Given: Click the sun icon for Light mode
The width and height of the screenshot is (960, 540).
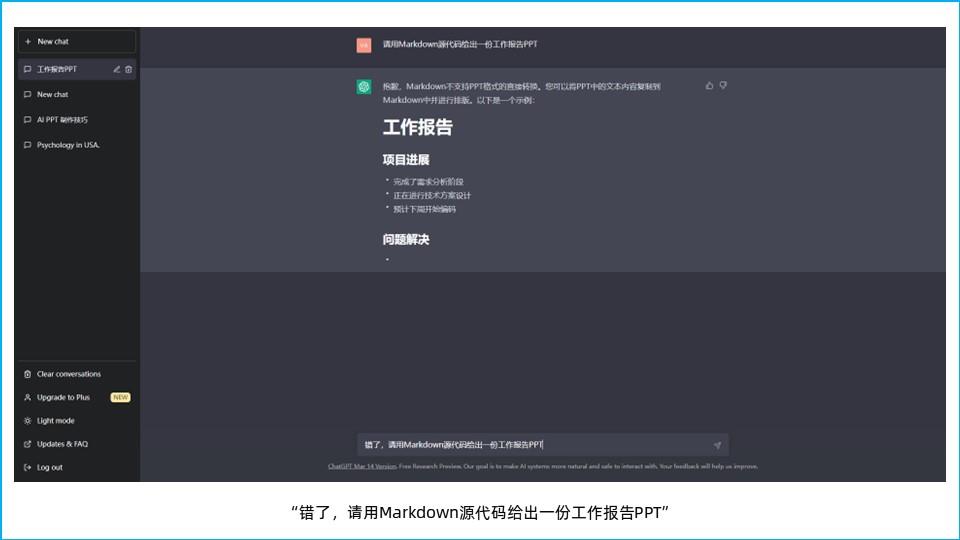Looking at the screenshot, I should pyautogui.click(x=28, y=421).
